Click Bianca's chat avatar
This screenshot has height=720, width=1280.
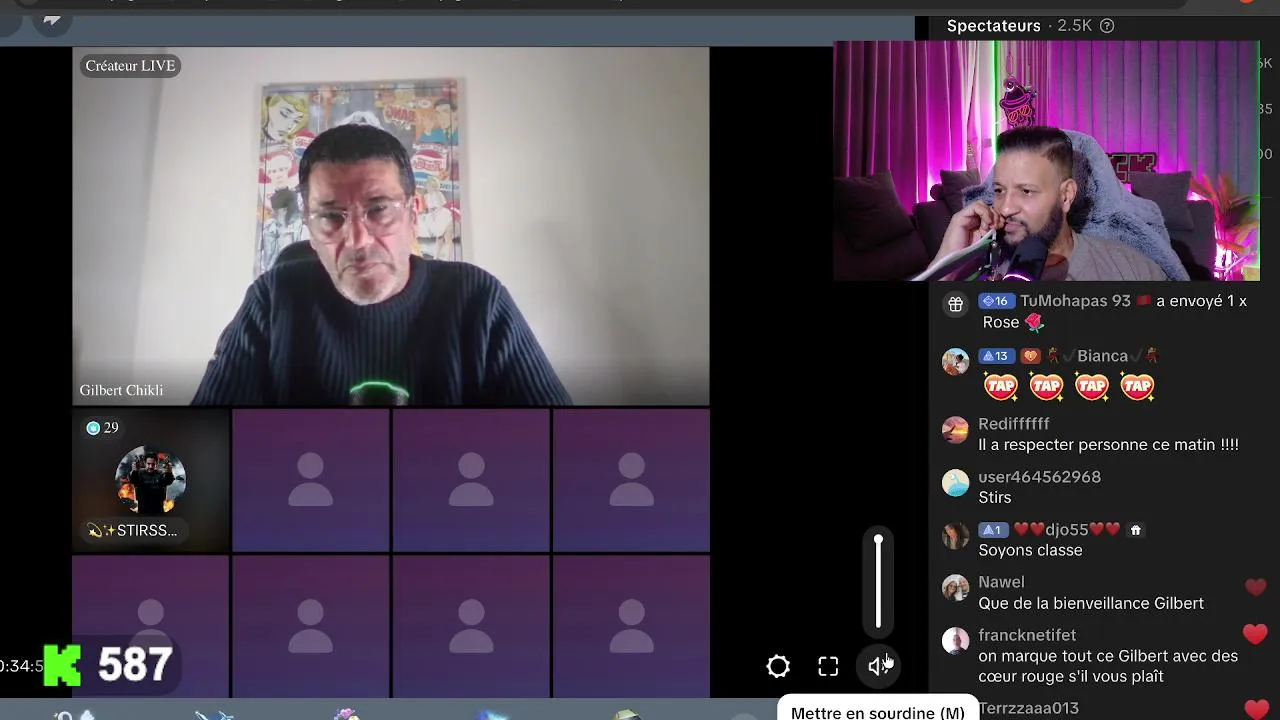[x=956, y=361]
